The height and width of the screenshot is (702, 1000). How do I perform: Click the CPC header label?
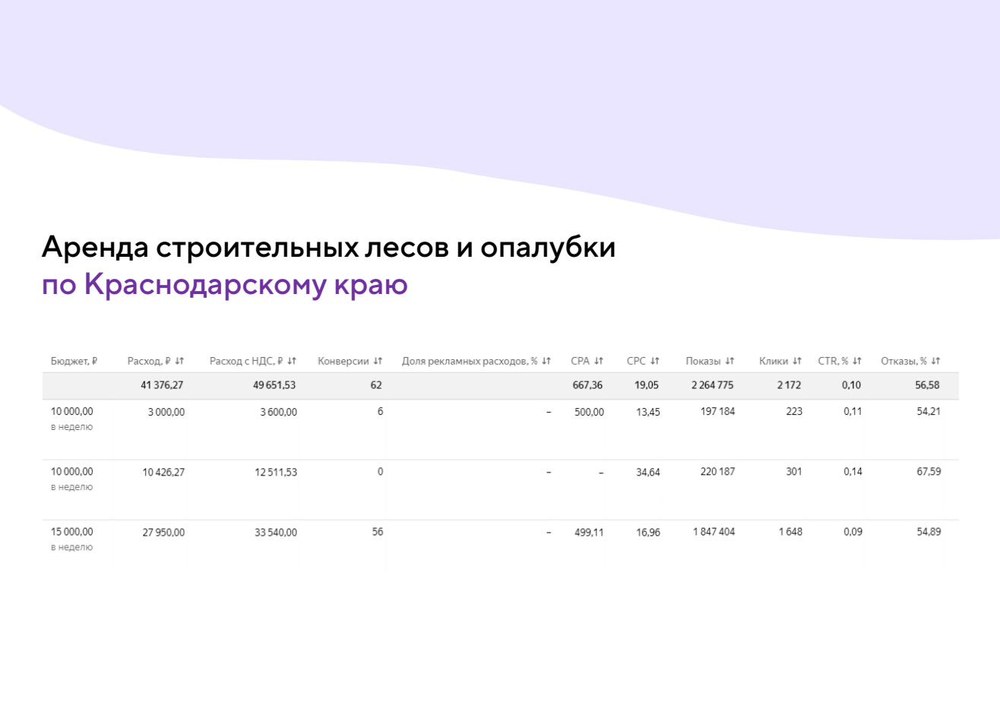(x=636, y=361)
